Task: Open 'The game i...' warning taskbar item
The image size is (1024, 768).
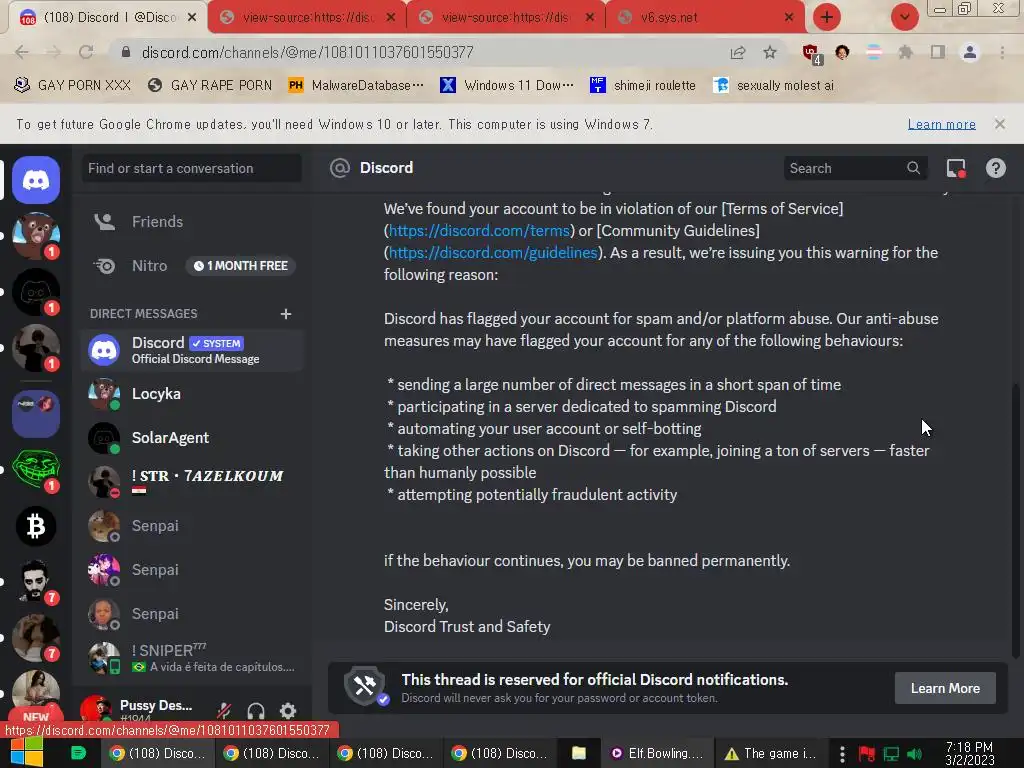Action: click(x=771, y=753)
